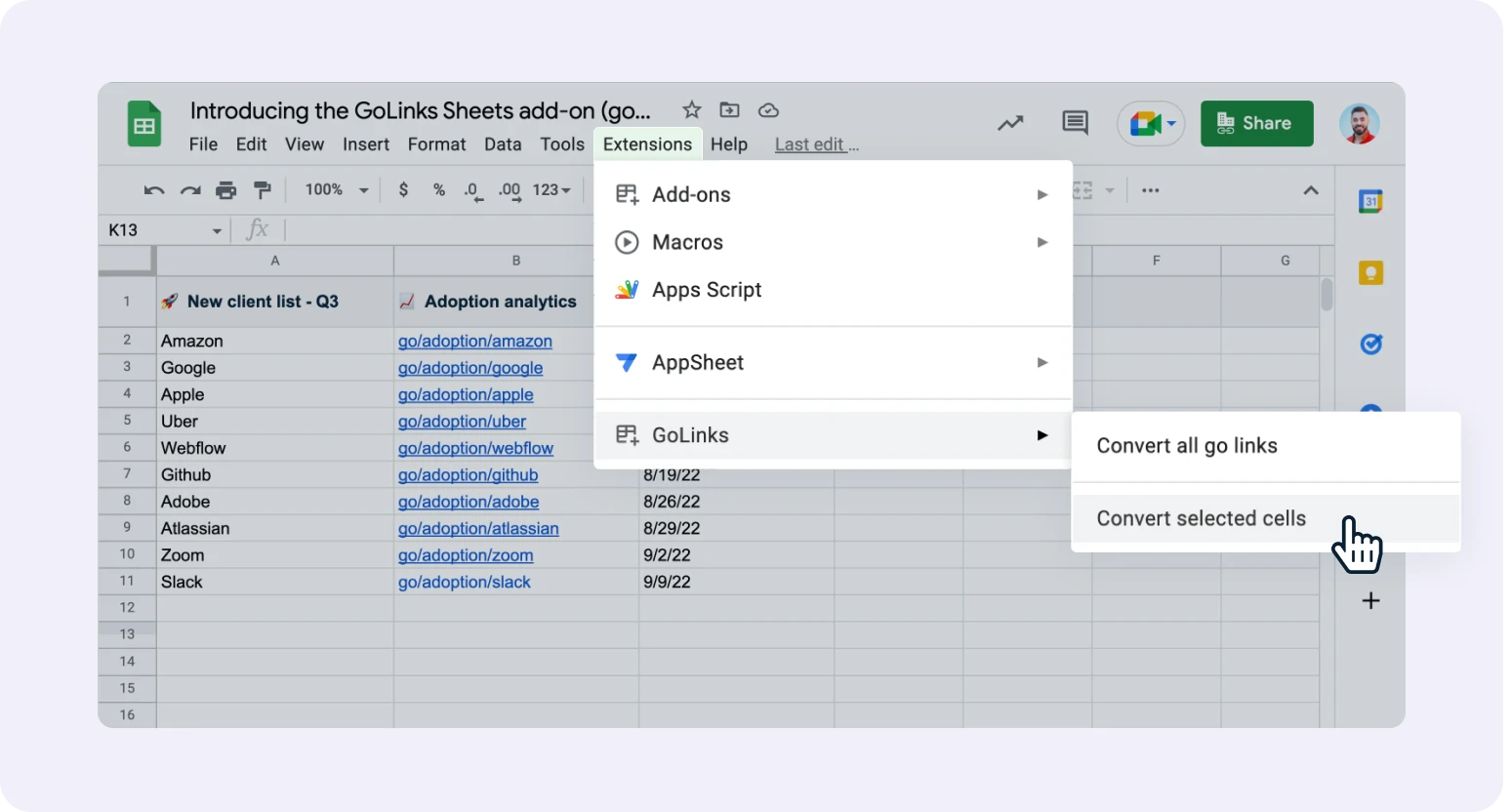This screenshot has width=1511, height=812.
Task: Open the zoom level dropdown
Action: pos(334,189)
